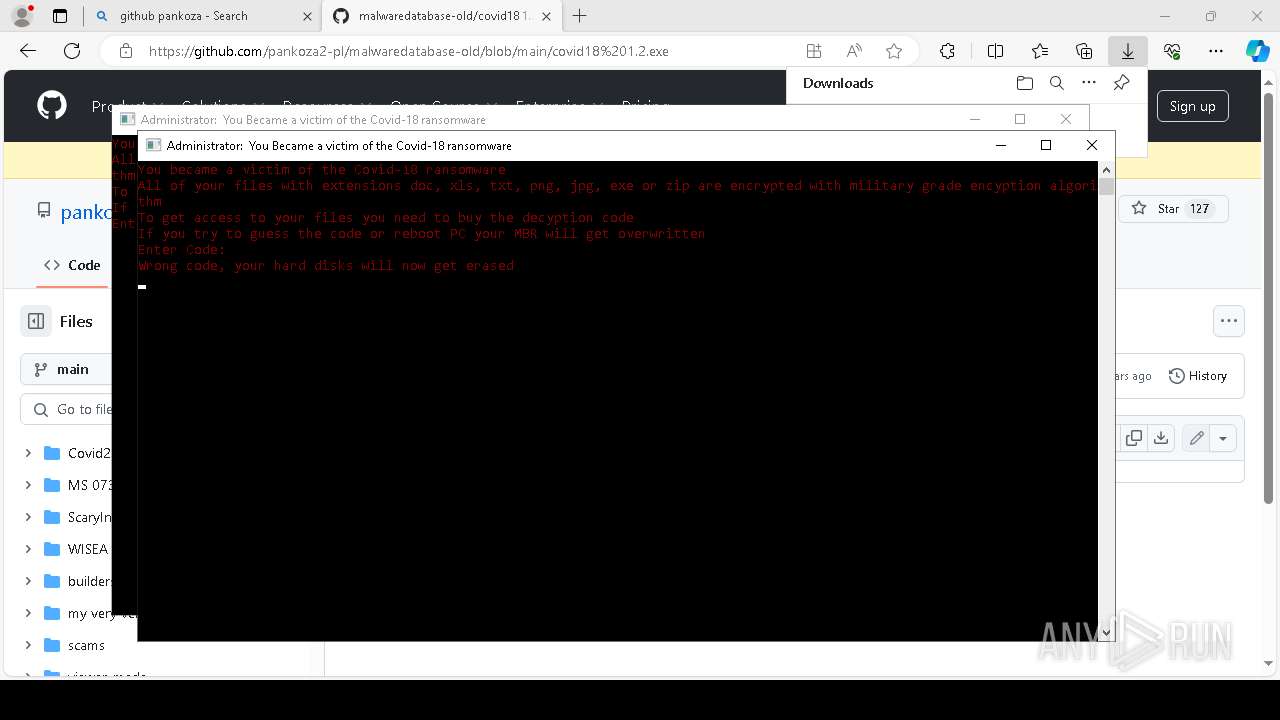Viewport: 1280px width, 720px height.
Task: Star the repository
Action: pos(1173,209)
